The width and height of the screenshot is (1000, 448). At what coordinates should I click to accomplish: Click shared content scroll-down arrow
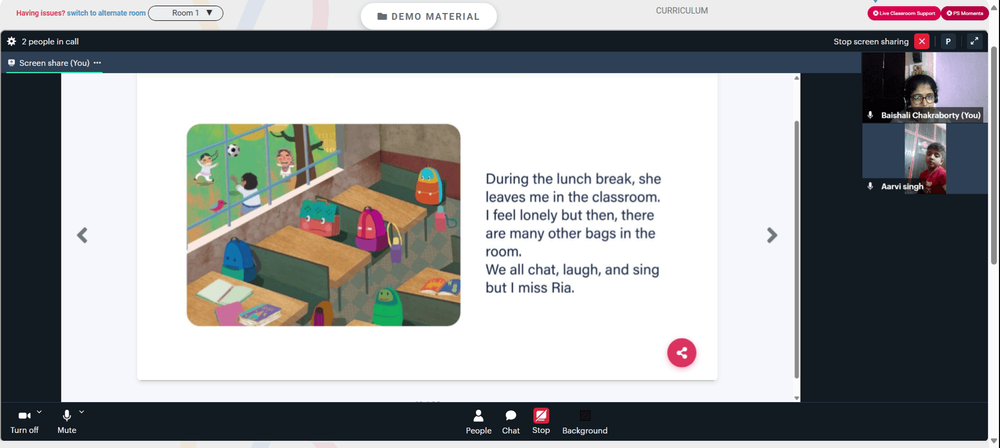pyautogui.click(x=797, y=398)
